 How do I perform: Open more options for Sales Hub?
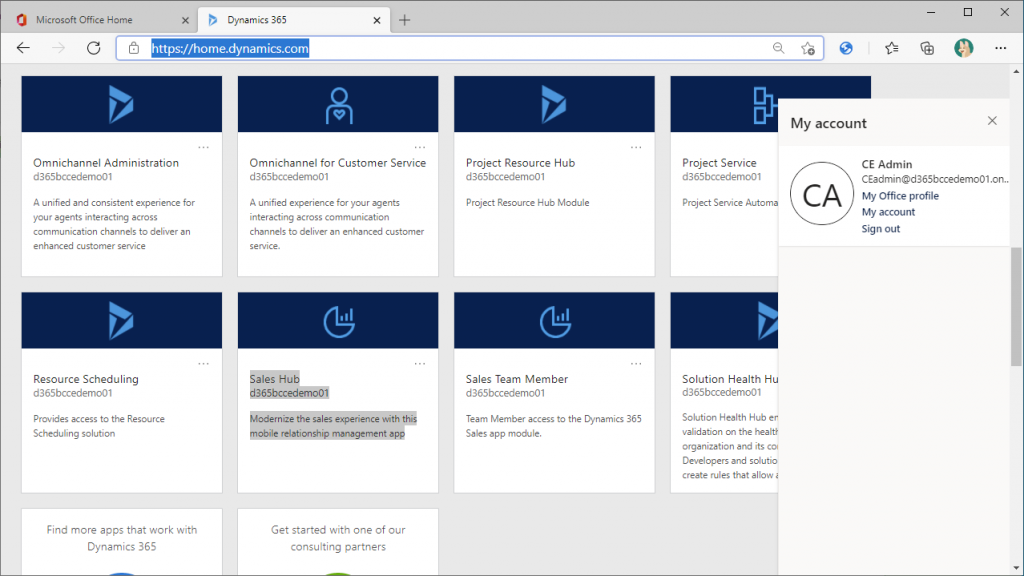420,364
